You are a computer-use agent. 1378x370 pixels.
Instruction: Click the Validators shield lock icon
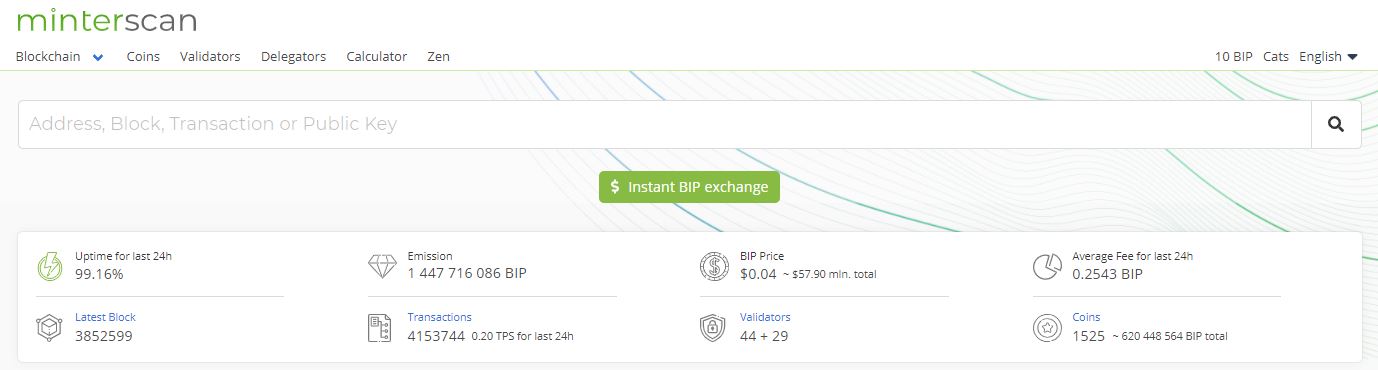(713, 328)
